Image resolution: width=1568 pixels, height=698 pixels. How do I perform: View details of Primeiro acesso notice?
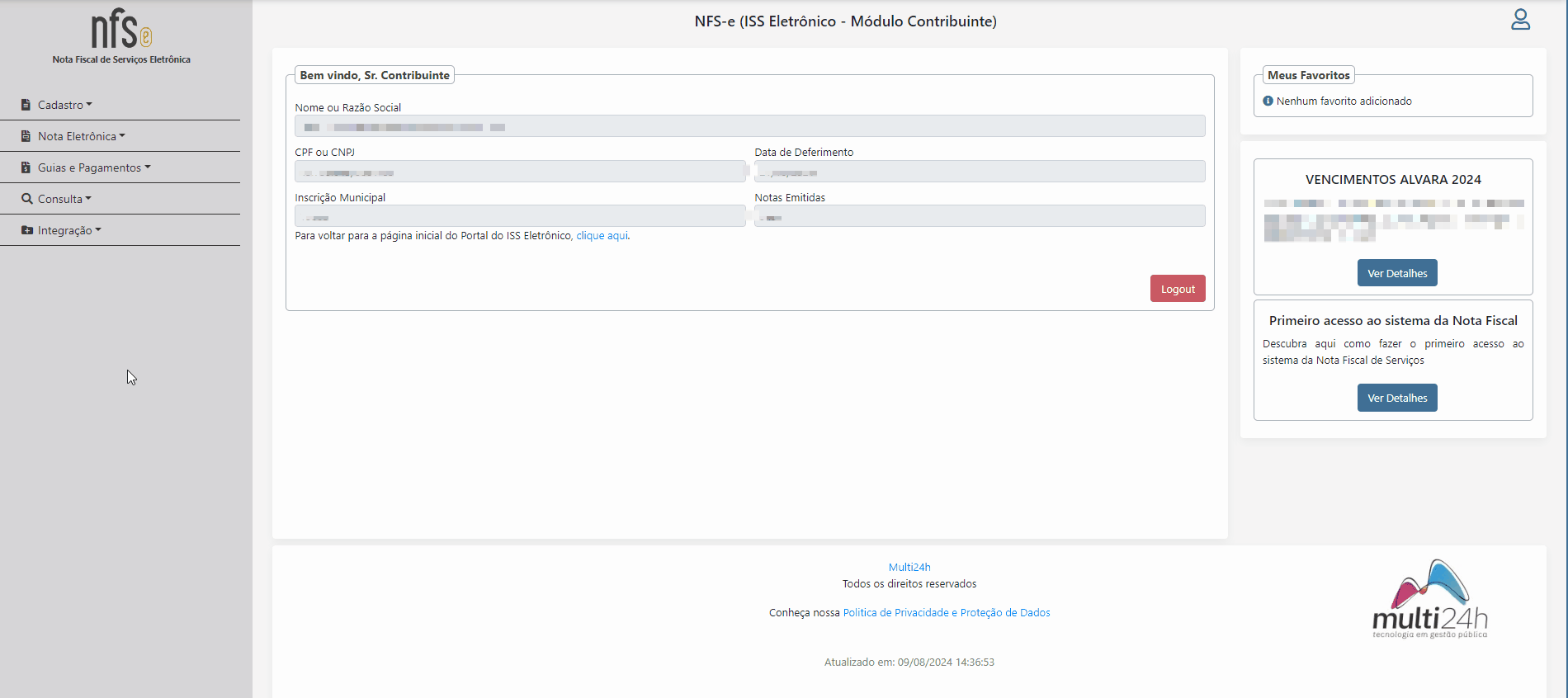tap(1396, 398)
